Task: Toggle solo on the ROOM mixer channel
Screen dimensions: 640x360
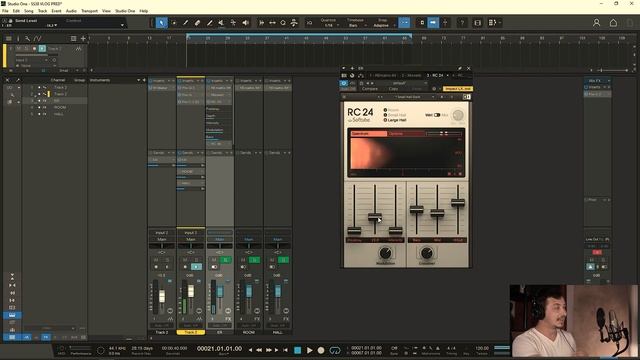Action: (255, 260)
